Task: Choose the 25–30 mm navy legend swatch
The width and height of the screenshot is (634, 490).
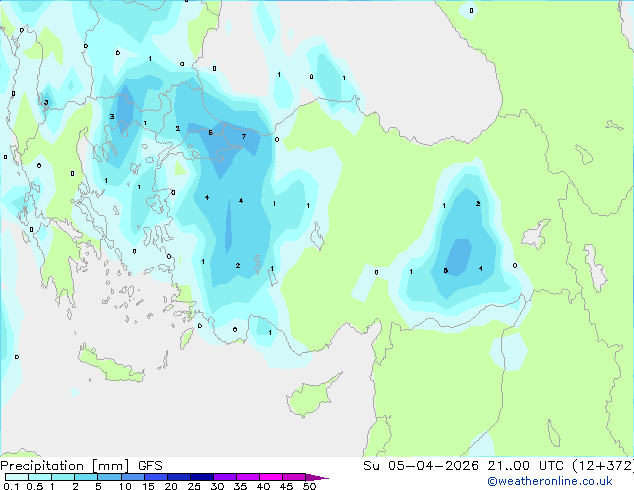Action: pos(201,477)
